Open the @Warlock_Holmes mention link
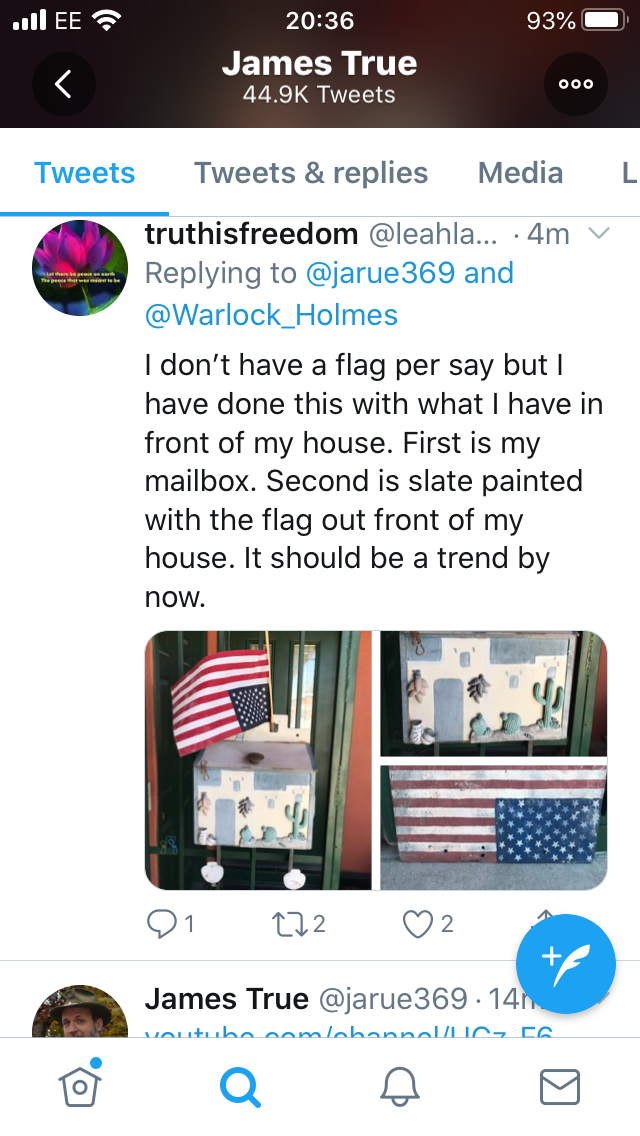Viewport: 640px width, 1136px height. (271, 315)
